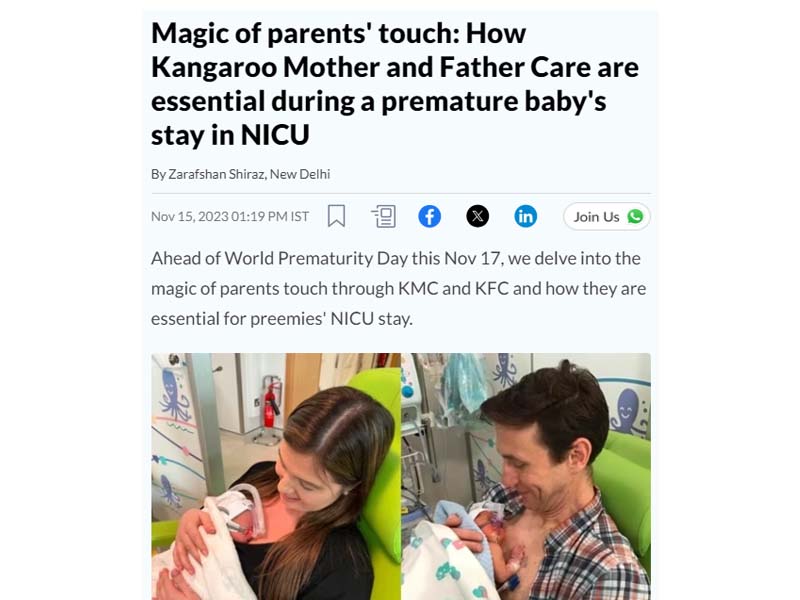Share the article on Facebook
The width and height of the screenshot is (800, 600).
[x=430, y=216]
